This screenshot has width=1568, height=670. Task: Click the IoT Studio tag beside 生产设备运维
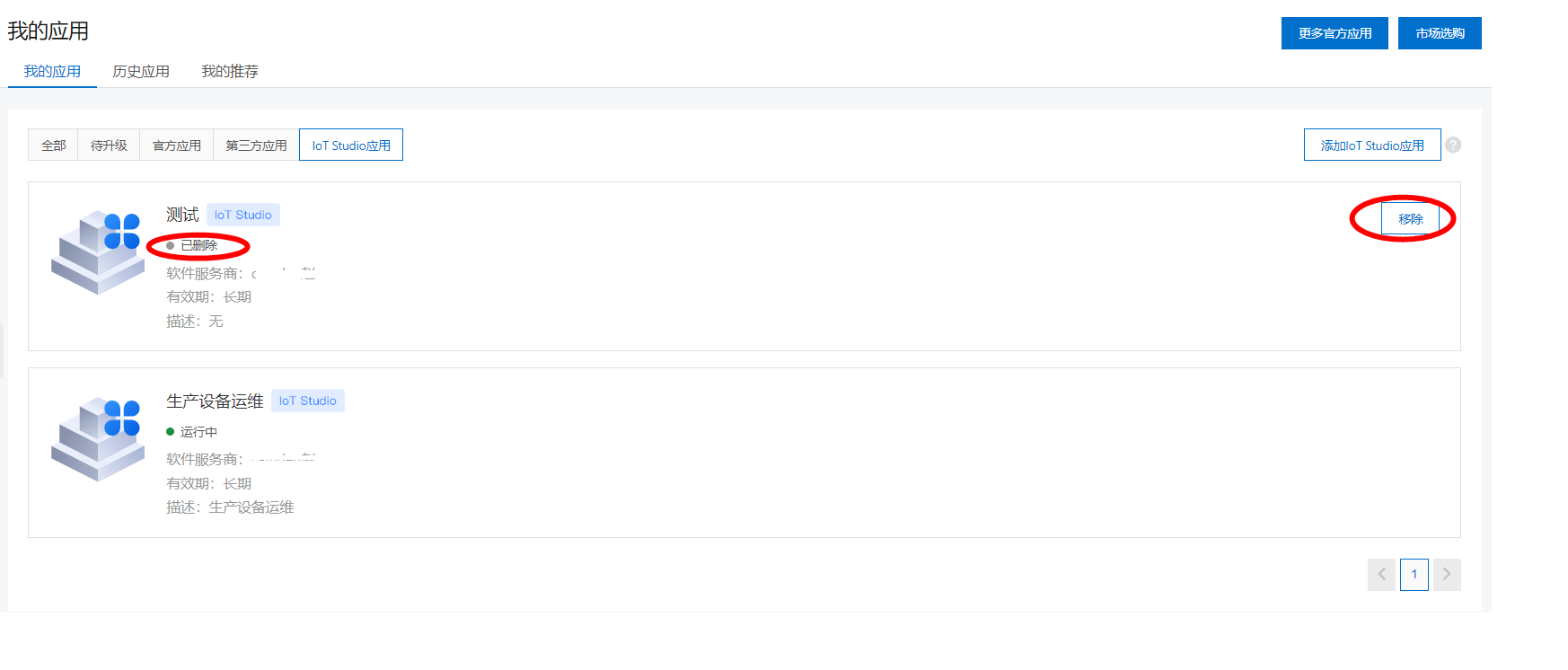pyautogui.click(x=308, y=401)
